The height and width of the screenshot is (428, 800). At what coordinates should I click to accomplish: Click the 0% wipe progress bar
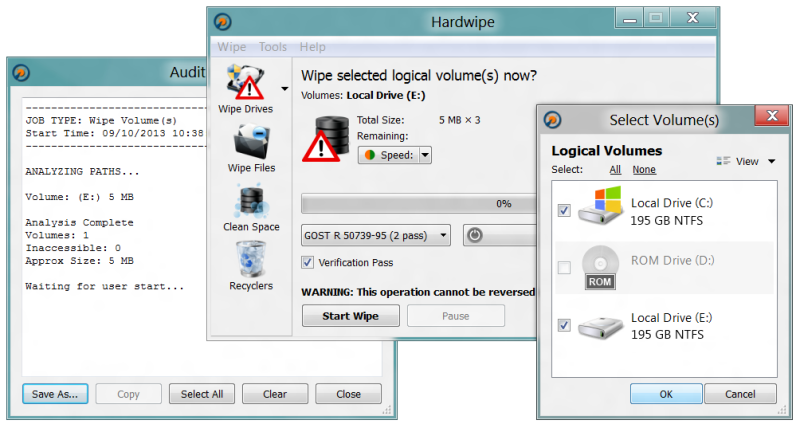click(418, 204)
